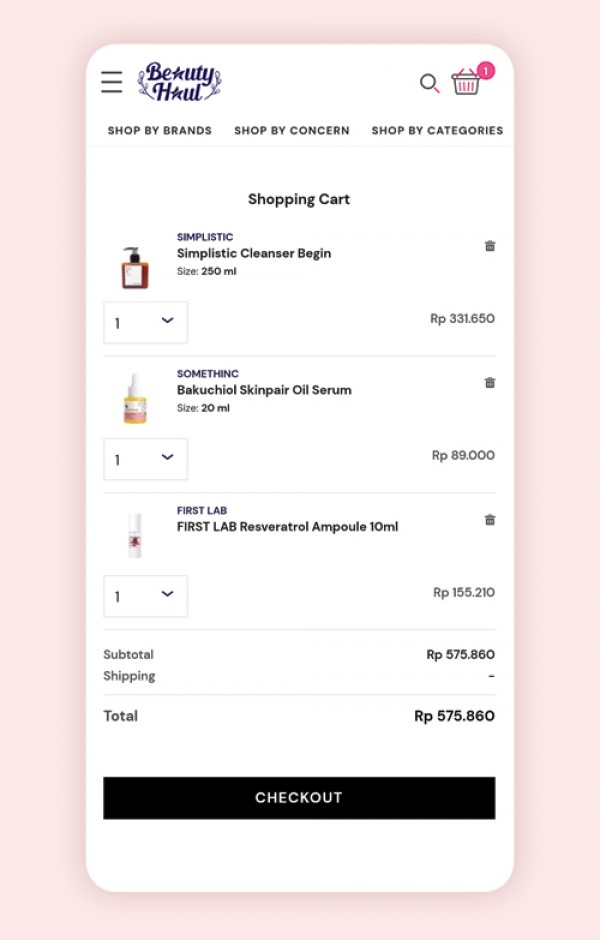
Task: Go to Shop By Categories
Action: coord(437,130)
